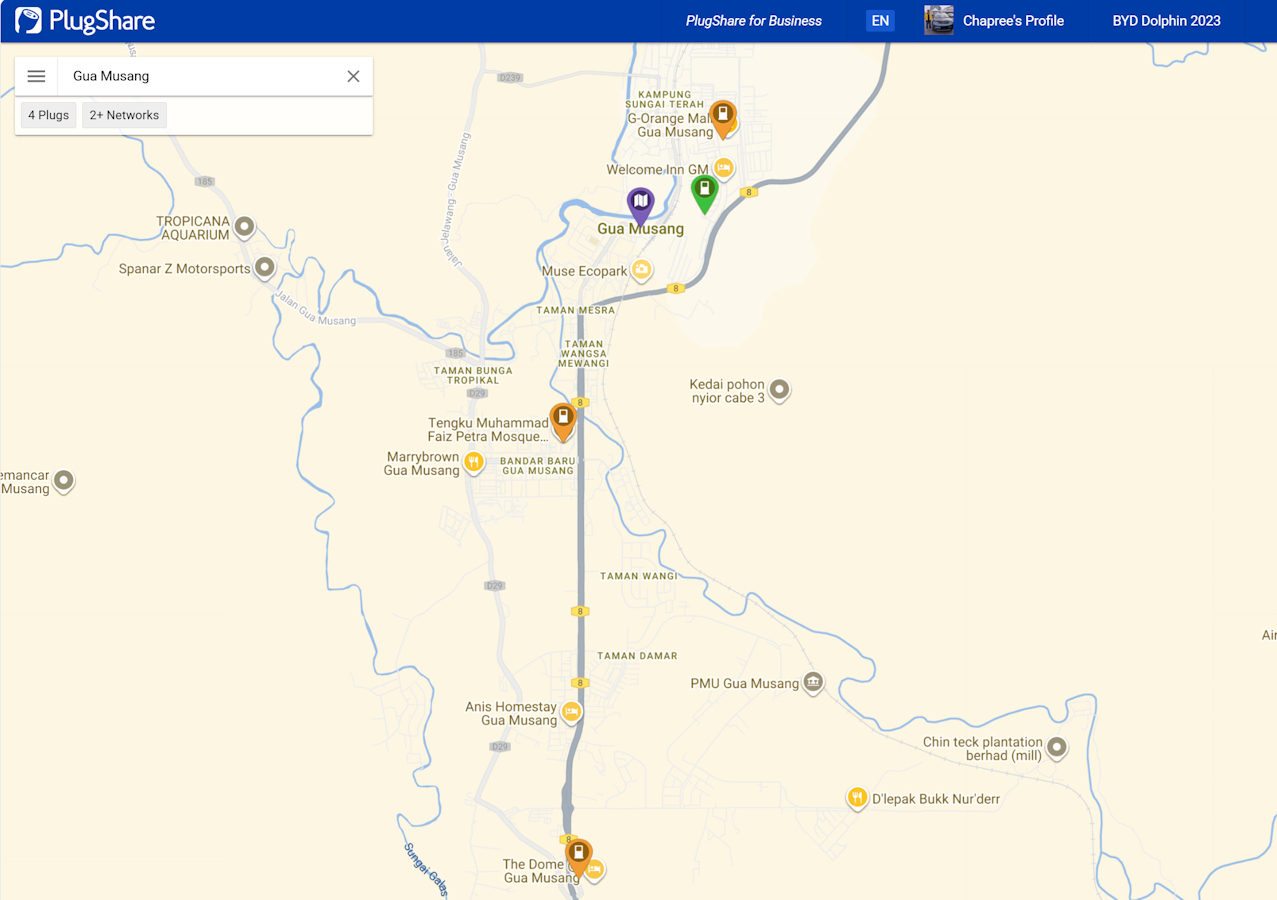The width and height of the screenshot is (1277, 900).
Task: Click the Muse Ecopark camera marker
Action: (x=642, y=270)
